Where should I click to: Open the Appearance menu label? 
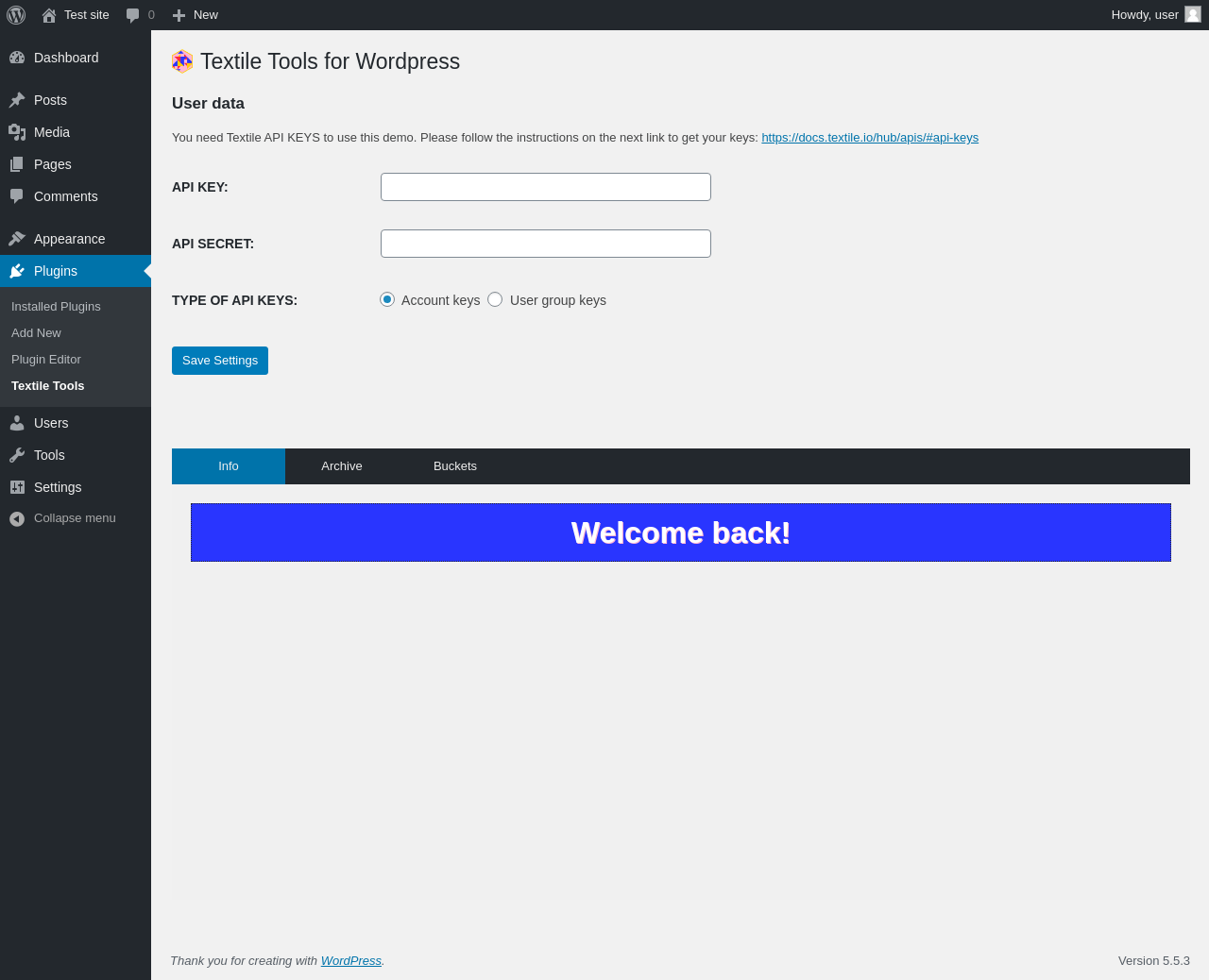pyautogui.click(x=70, y=239)
